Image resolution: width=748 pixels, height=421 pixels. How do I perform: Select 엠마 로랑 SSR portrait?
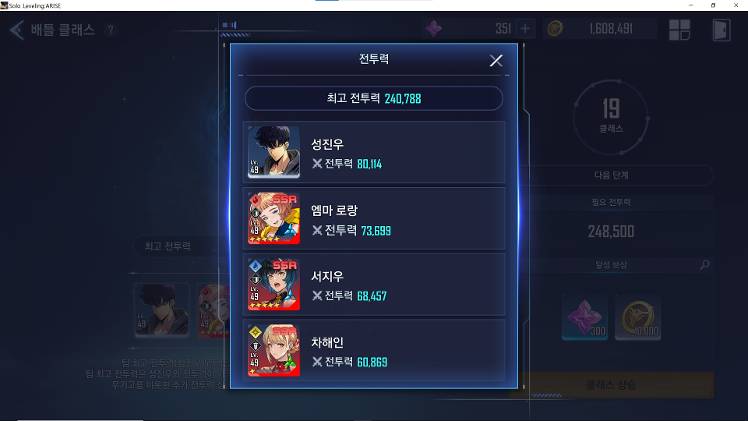[274, 218]
